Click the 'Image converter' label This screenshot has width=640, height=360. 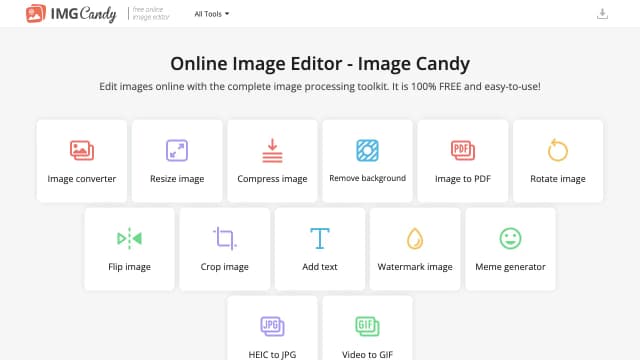point(82,179)
